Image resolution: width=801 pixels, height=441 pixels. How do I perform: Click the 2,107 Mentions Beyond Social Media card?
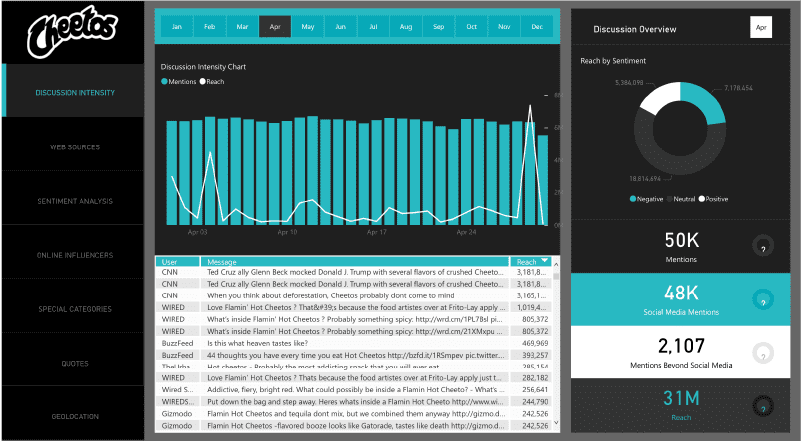click(x=680, y=353)
